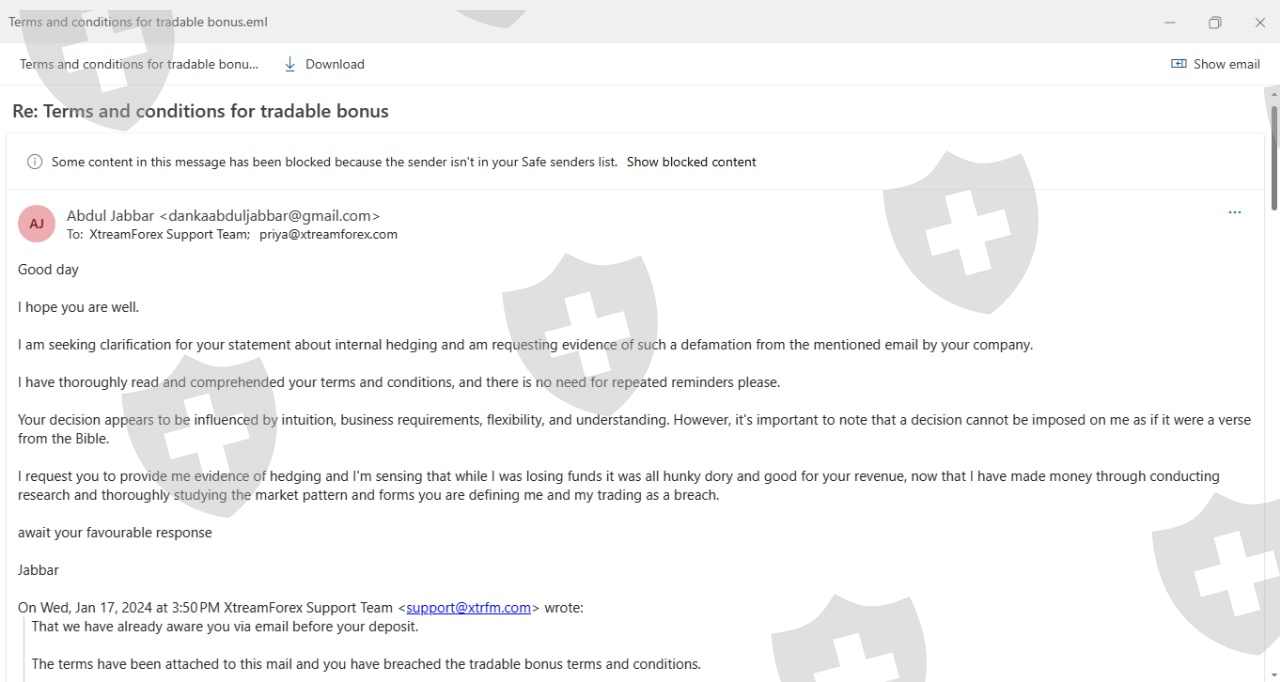Click the Download arrow icon
The height and width of the screenshot is (682, 1280).
tap(290, 64)
